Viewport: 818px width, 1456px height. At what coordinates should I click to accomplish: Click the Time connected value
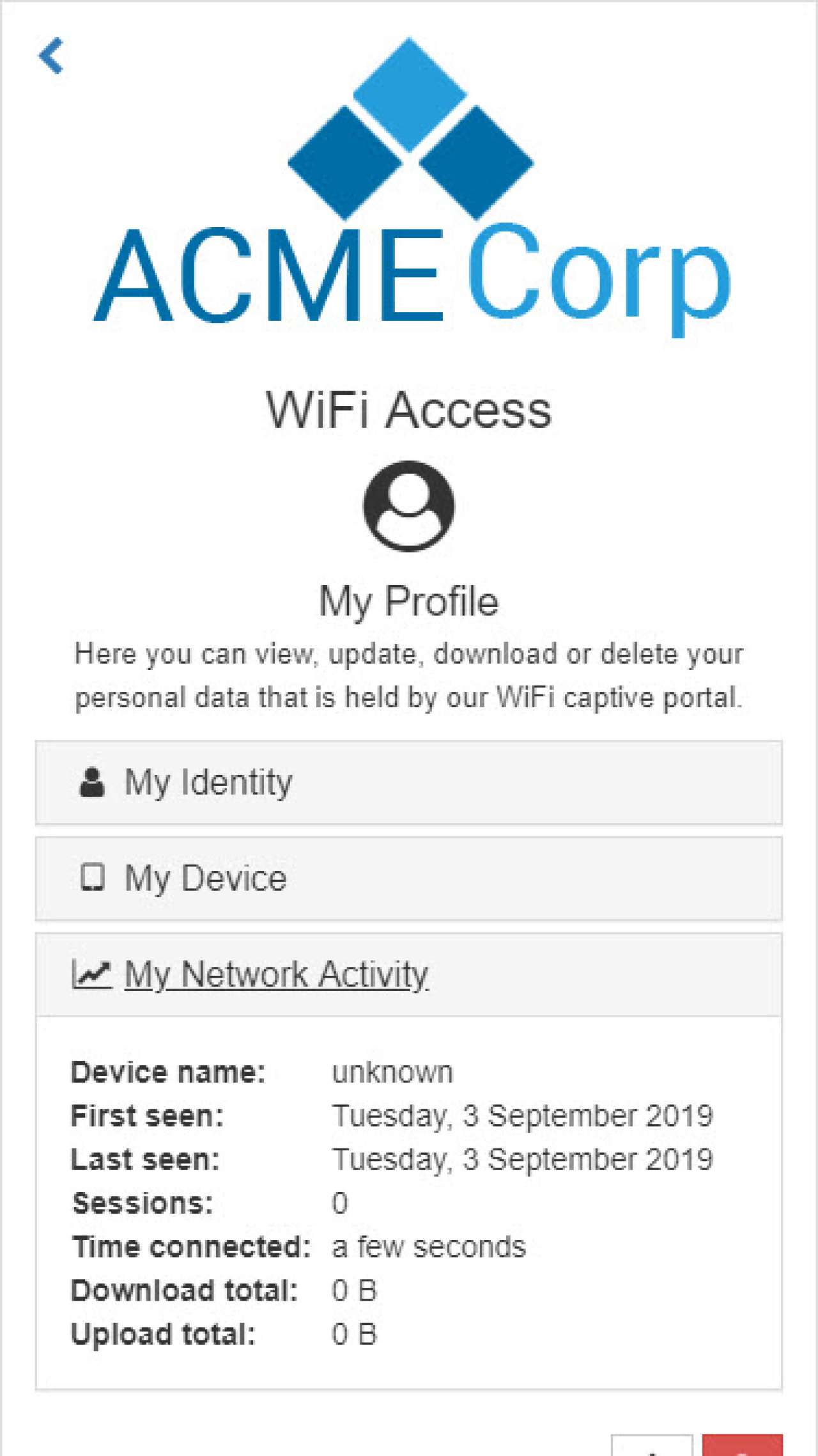pos(429,1246)
